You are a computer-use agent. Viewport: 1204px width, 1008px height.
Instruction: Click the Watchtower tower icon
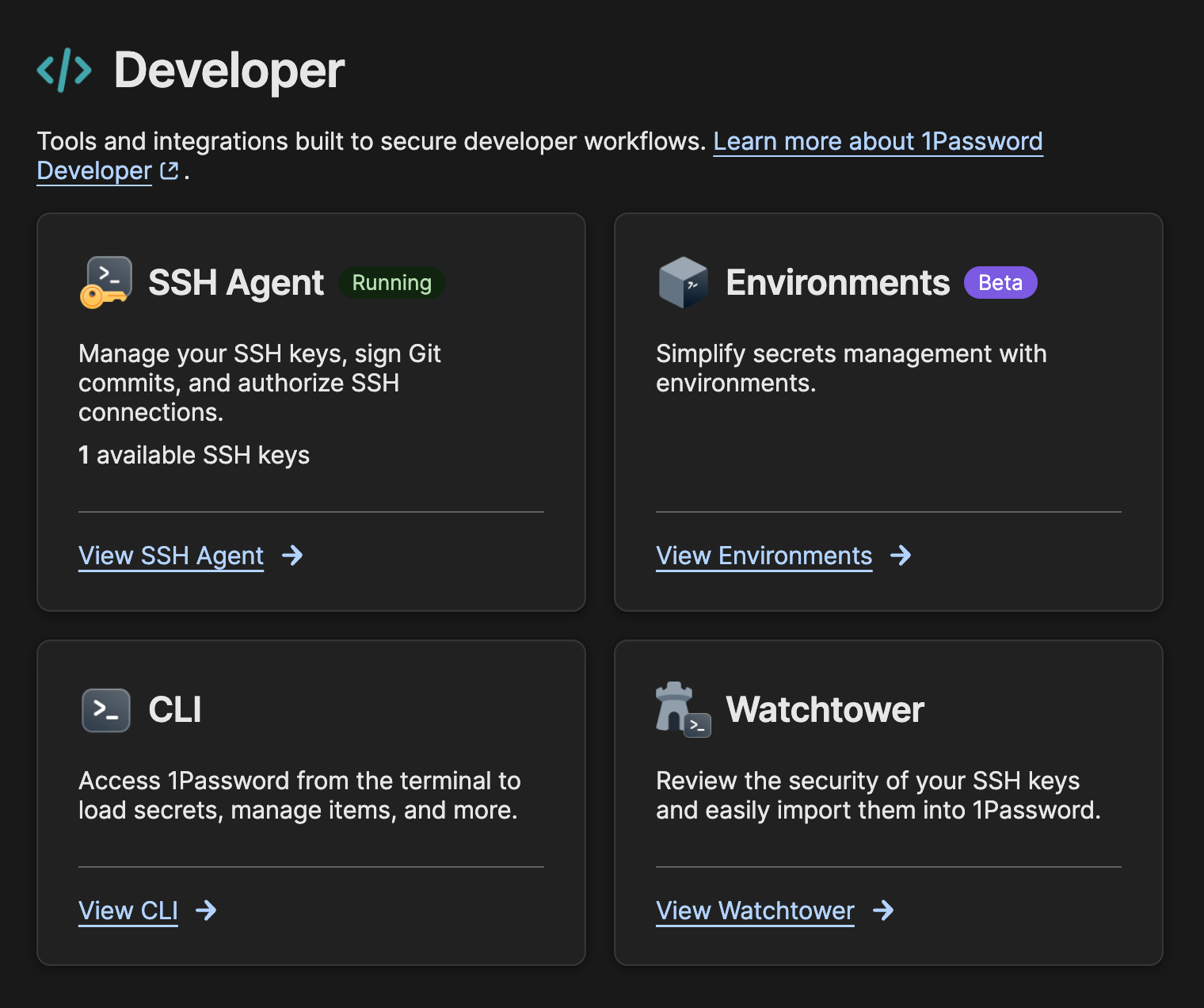pos(682,709)
